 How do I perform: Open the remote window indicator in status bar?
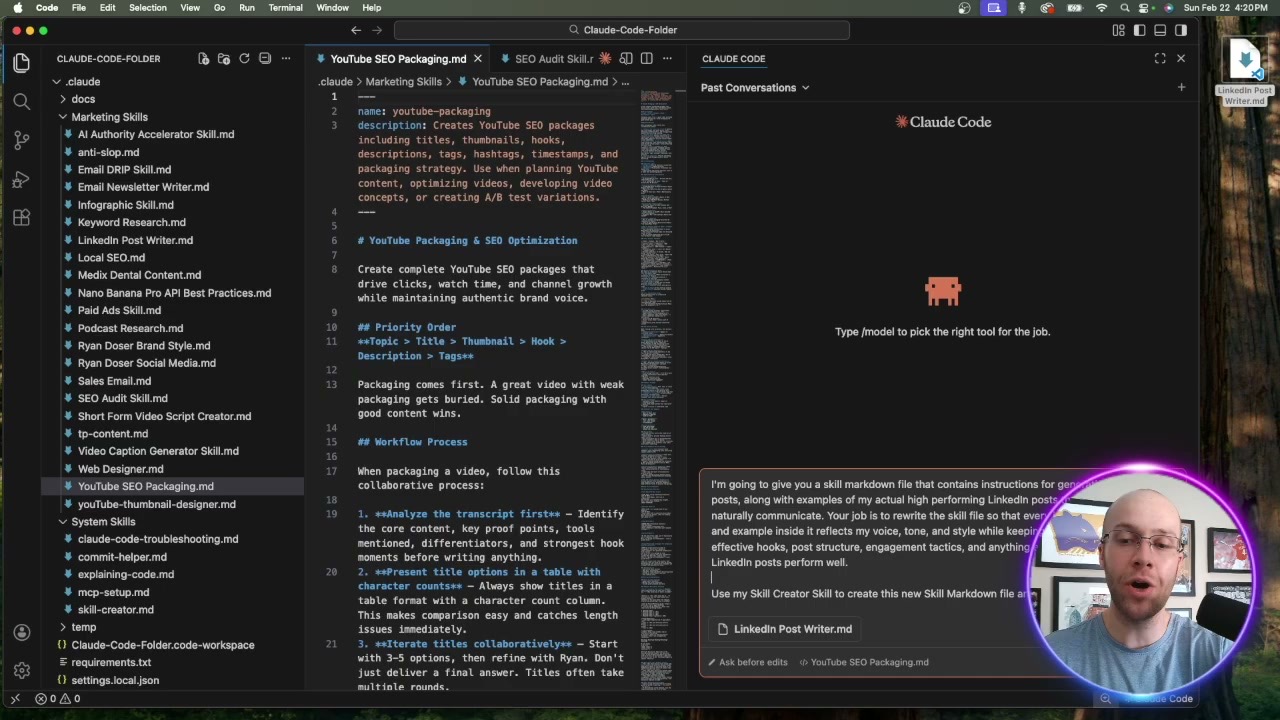pyautogui.click(x=15, y=699)
